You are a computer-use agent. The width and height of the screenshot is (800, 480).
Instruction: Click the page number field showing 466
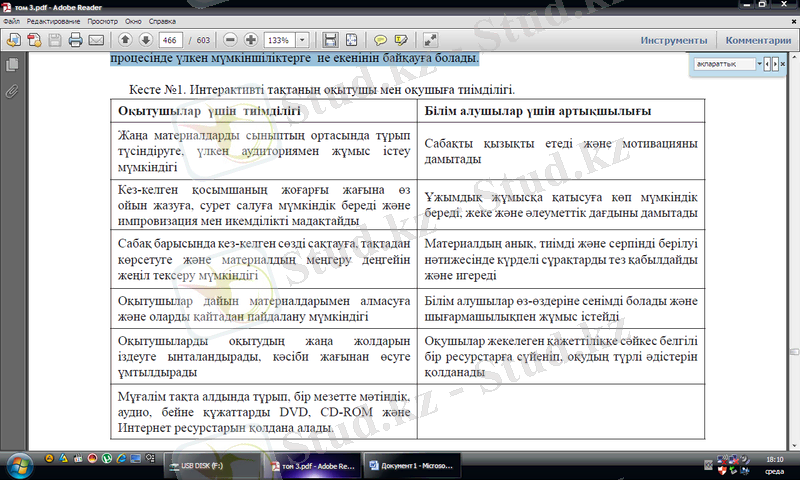(x=171, y=40)
